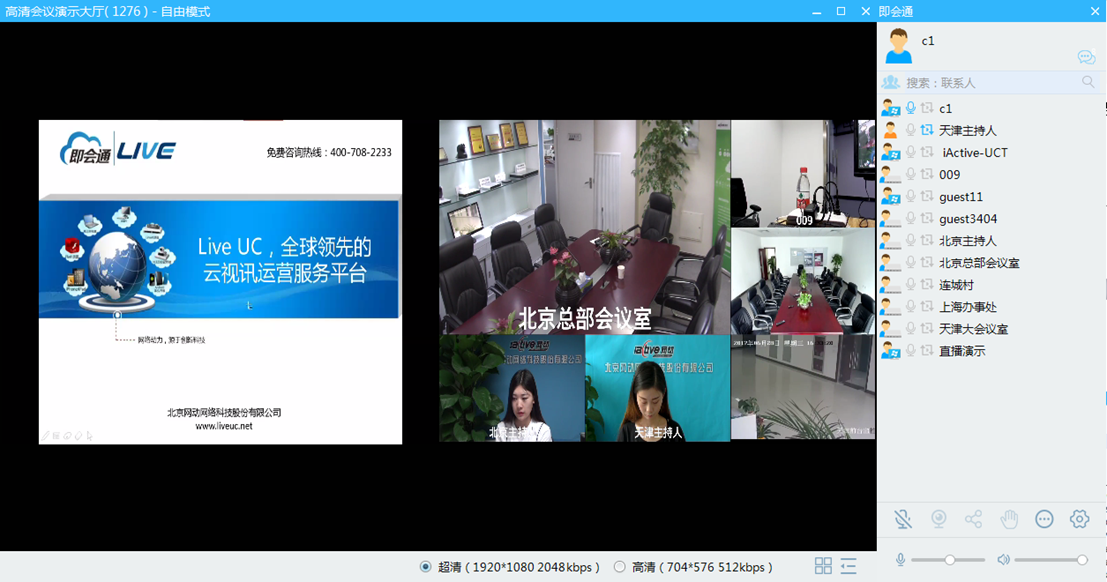The image size is (1107, 582).
Task: Click sync icon for 上海办事处
Action: [x=927, y=307]
